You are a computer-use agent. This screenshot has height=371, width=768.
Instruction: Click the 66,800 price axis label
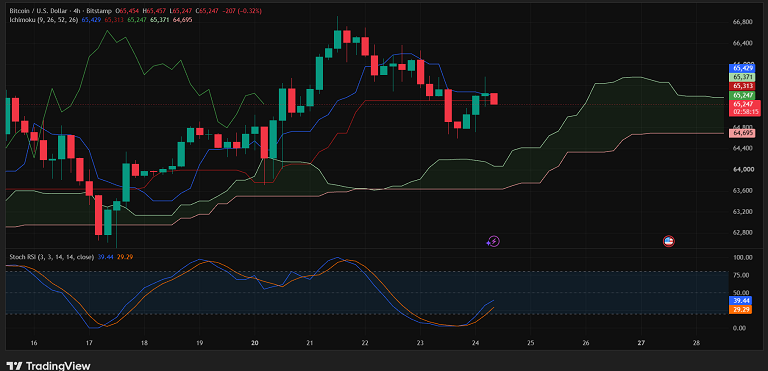(743, 22)
